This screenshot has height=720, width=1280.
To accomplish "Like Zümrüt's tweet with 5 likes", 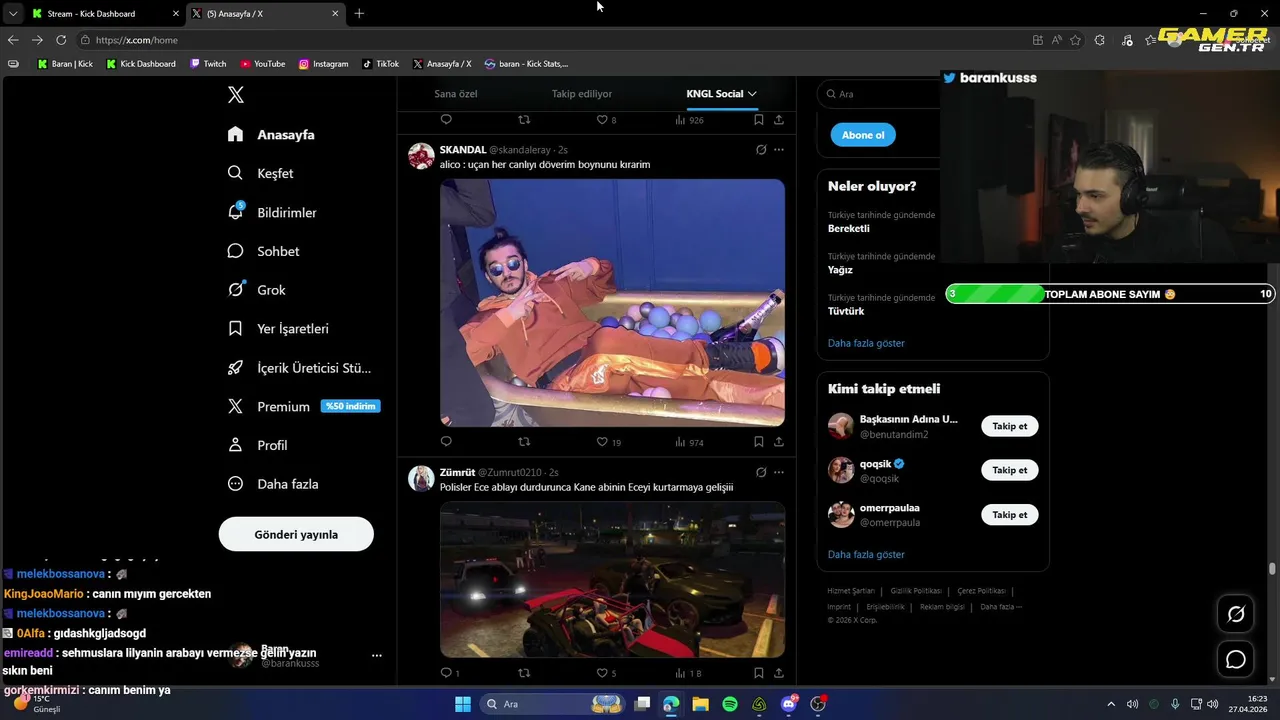I will [x=606, y=673].
